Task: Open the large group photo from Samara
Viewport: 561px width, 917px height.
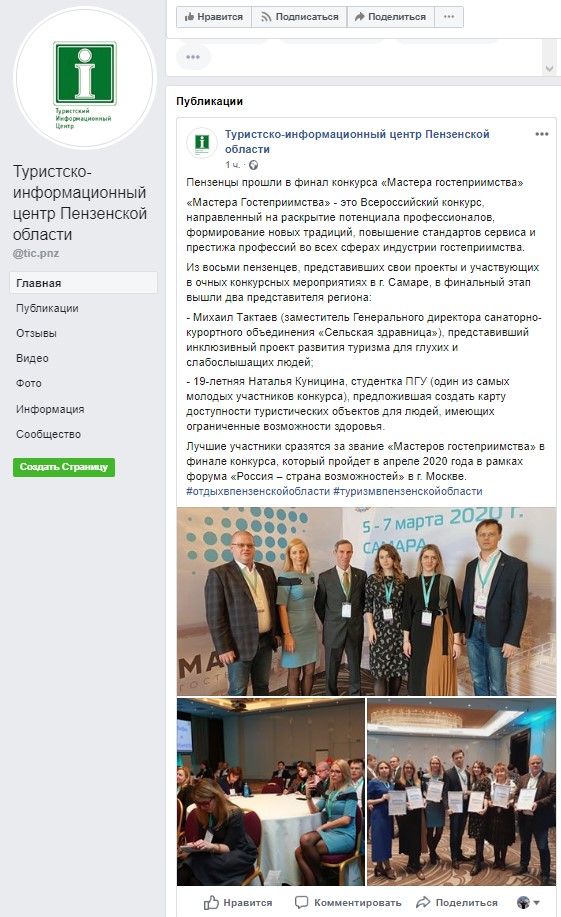Action: pos(367,601)
